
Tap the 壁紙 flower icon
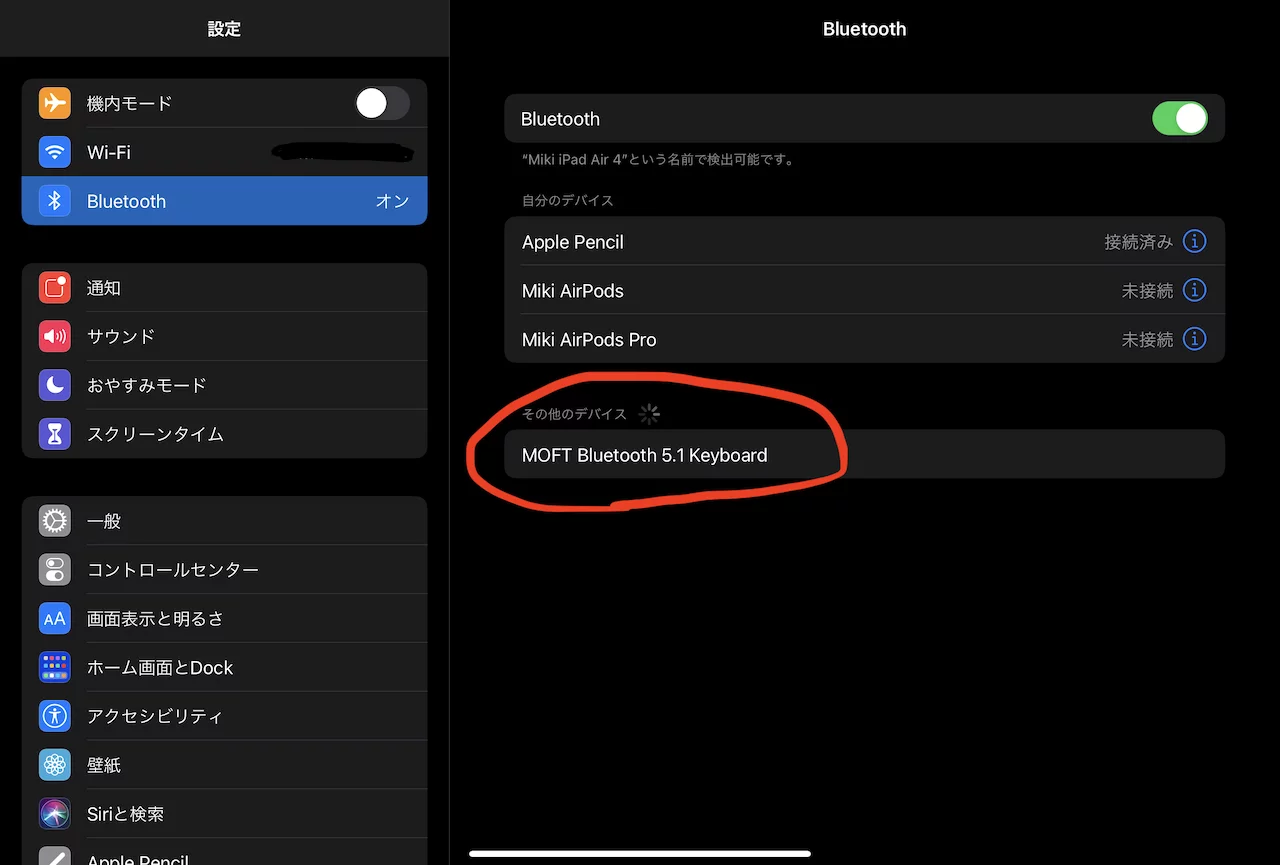tap(55, 765)
